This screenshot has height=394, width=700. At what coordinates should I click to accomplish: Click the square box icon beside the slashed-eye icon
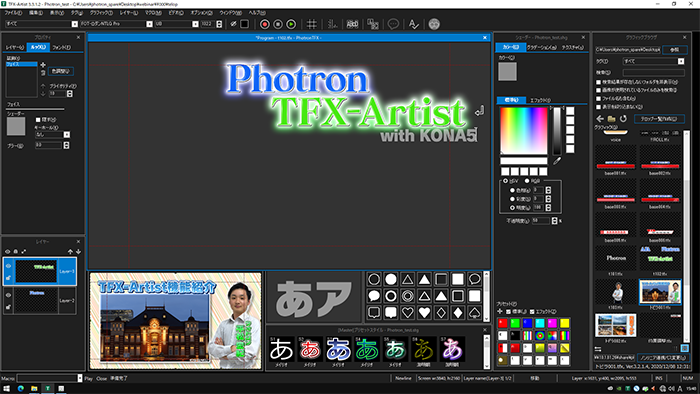(x=244, y=24)
